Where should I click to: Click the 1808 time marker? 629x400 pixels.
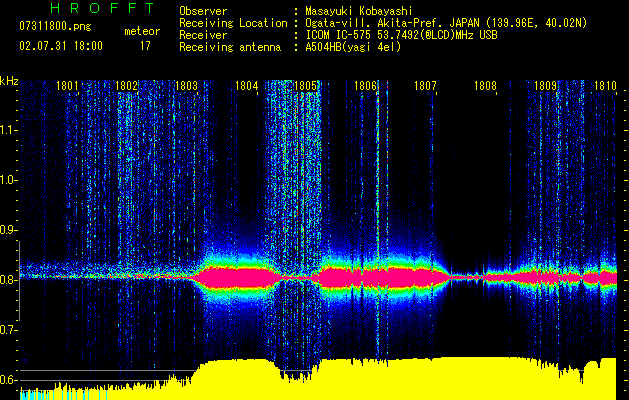click(x=485, y=86)
